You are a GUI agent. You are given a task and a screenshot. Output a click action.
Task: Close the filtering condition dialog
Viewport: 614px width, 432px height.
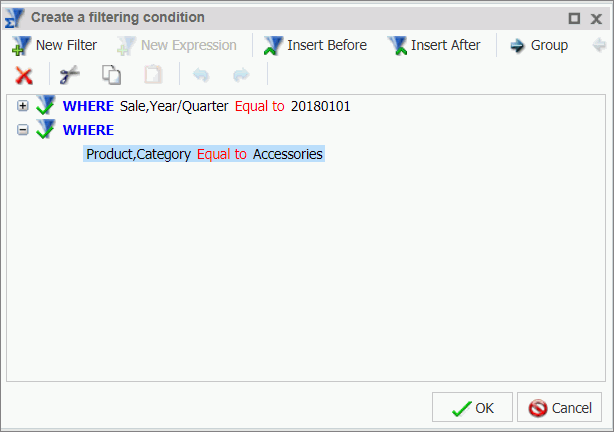pos(596,18)
